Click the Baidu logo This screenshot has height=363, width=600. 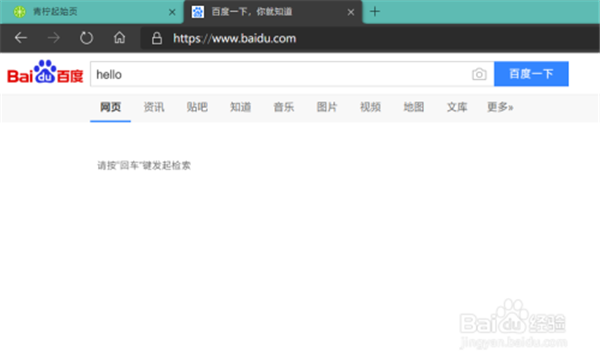tap(45, 72)
